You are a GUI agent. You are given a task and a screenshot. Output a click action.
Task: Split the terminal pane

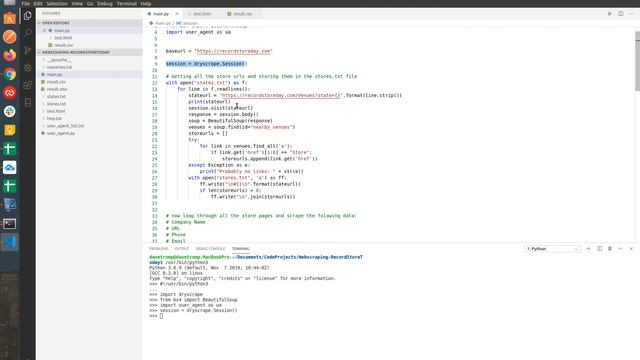click(599, 249)
